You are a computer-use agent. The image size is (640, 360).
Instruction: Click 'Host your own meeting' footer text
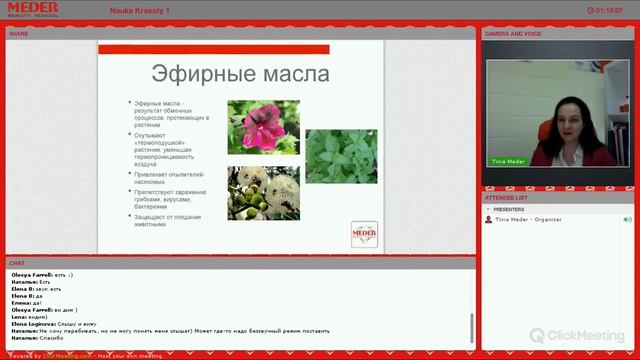130,356
